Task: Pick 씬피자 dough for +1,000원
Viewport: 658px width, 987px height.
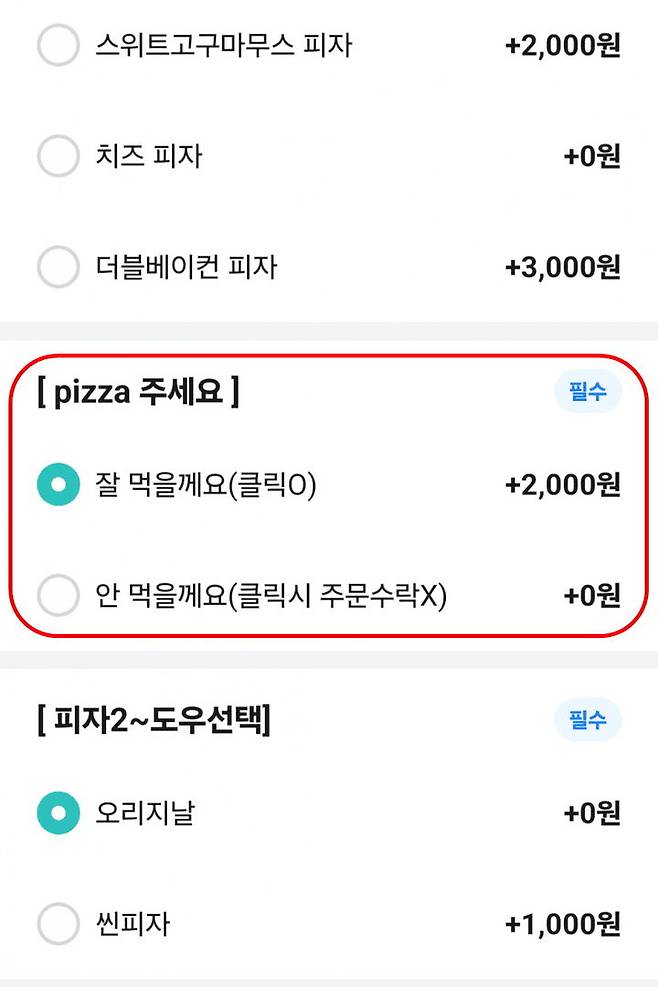Action: point(57,925)
